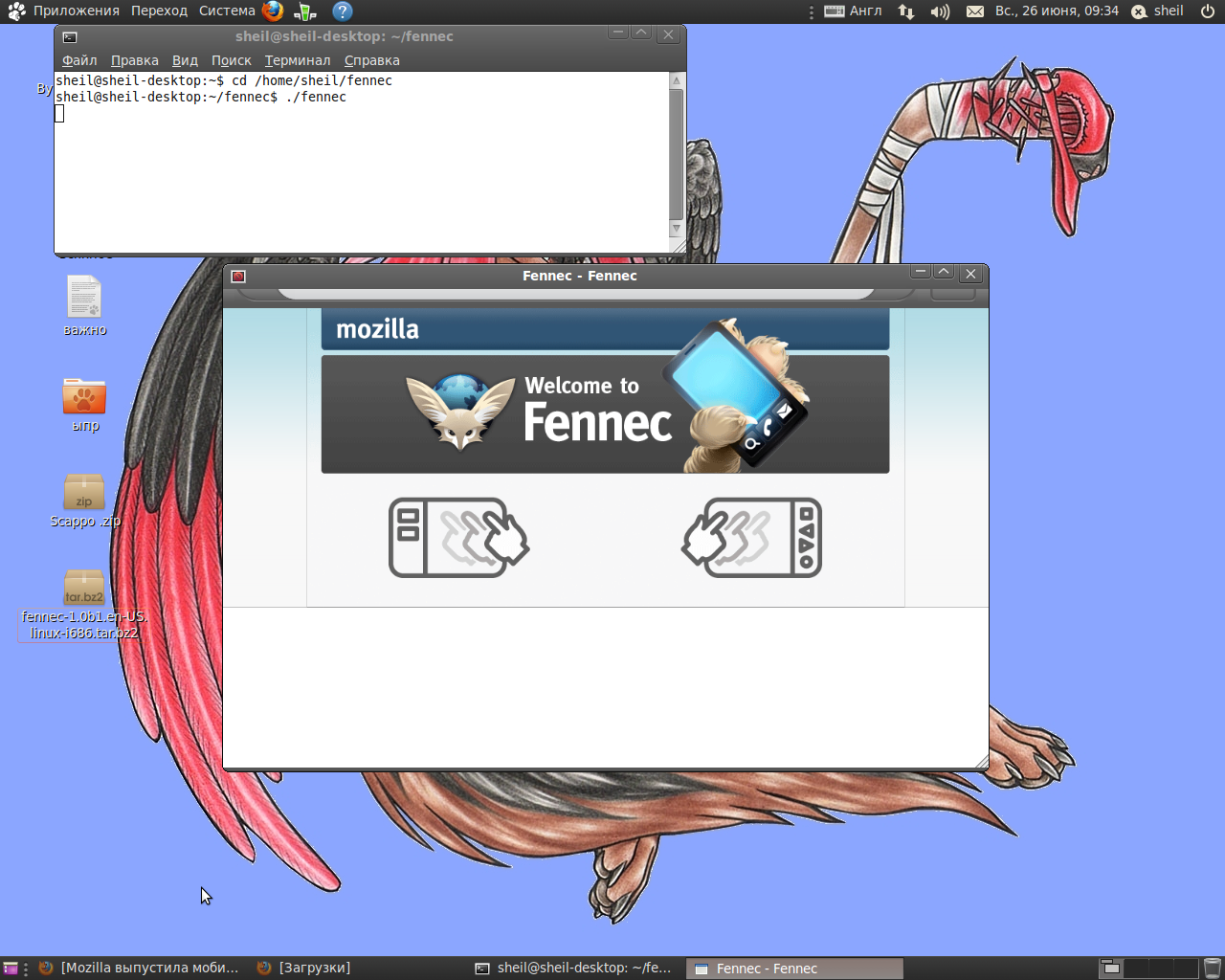Launch Firefox from the top panel icon
The image size is (1225, 980).
[273, 11]
